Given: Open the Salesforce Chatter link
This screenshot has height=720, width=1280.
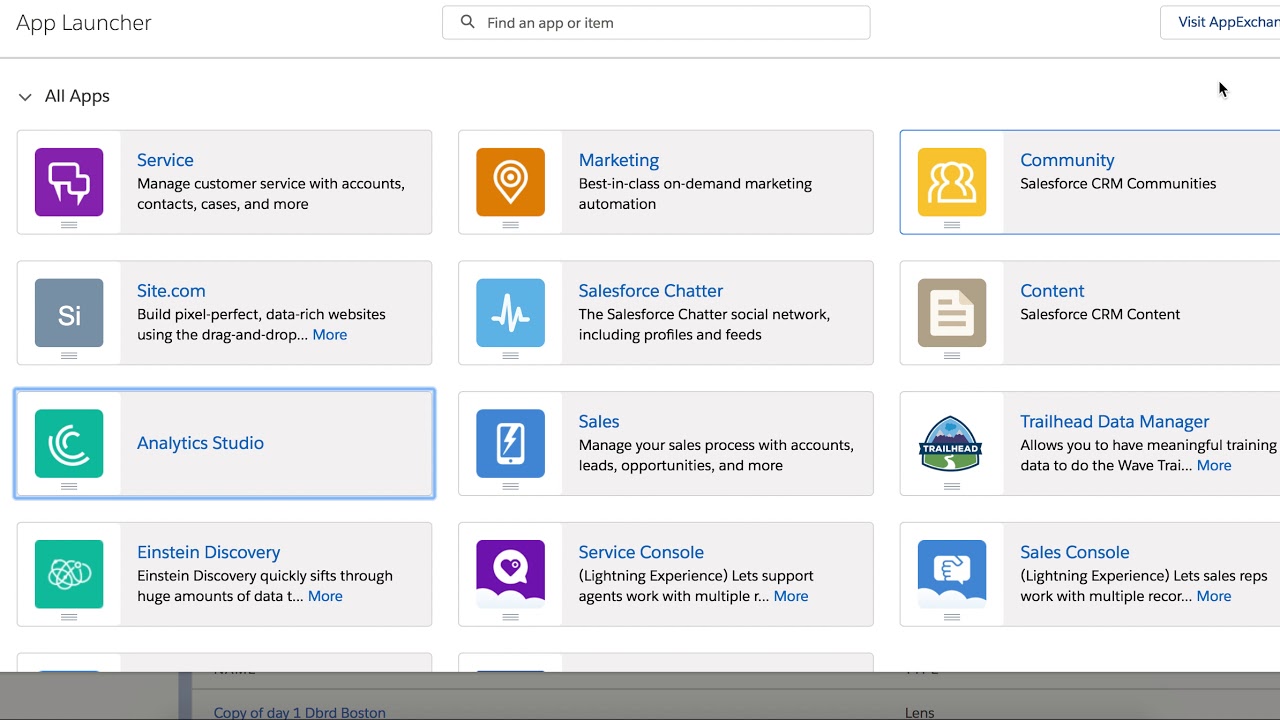Looking at the screenshot, I should click(x=651, y=291).
